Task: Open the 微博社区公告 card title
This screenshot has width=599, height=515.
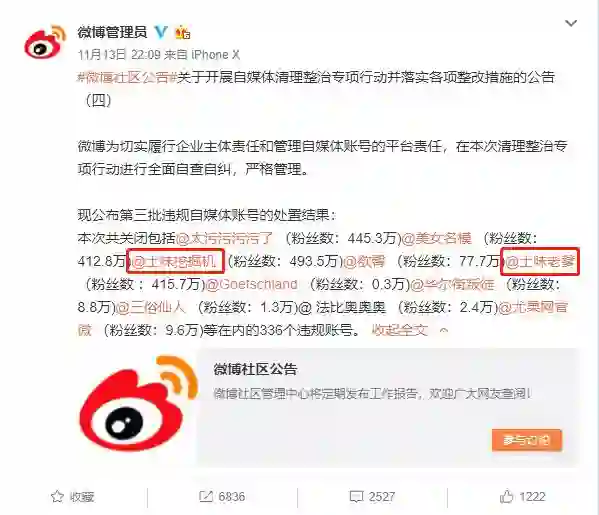Action: 255,369
